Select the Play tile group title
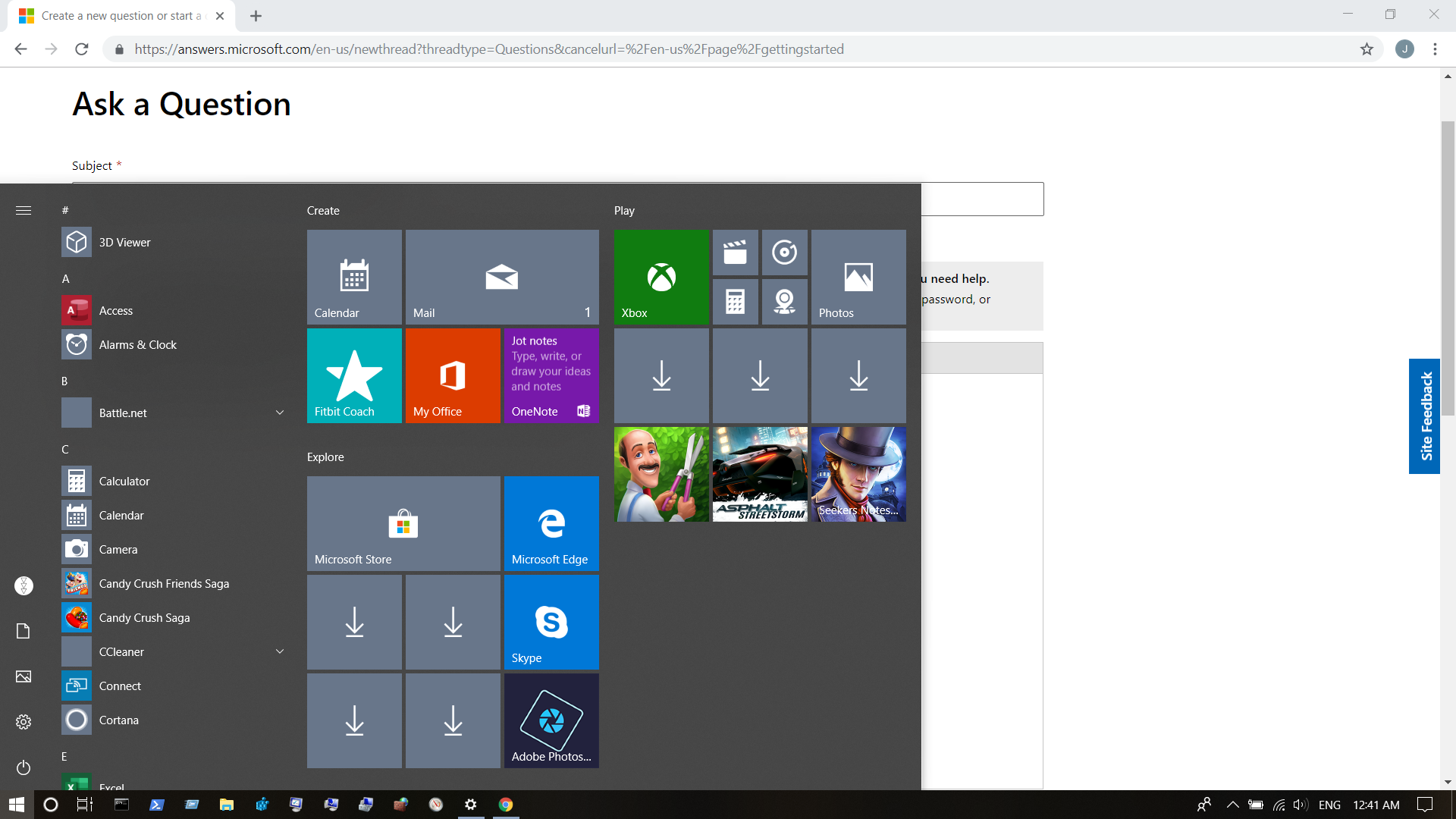This screenshot has width=1456, height=819. (x=624, y=211)
